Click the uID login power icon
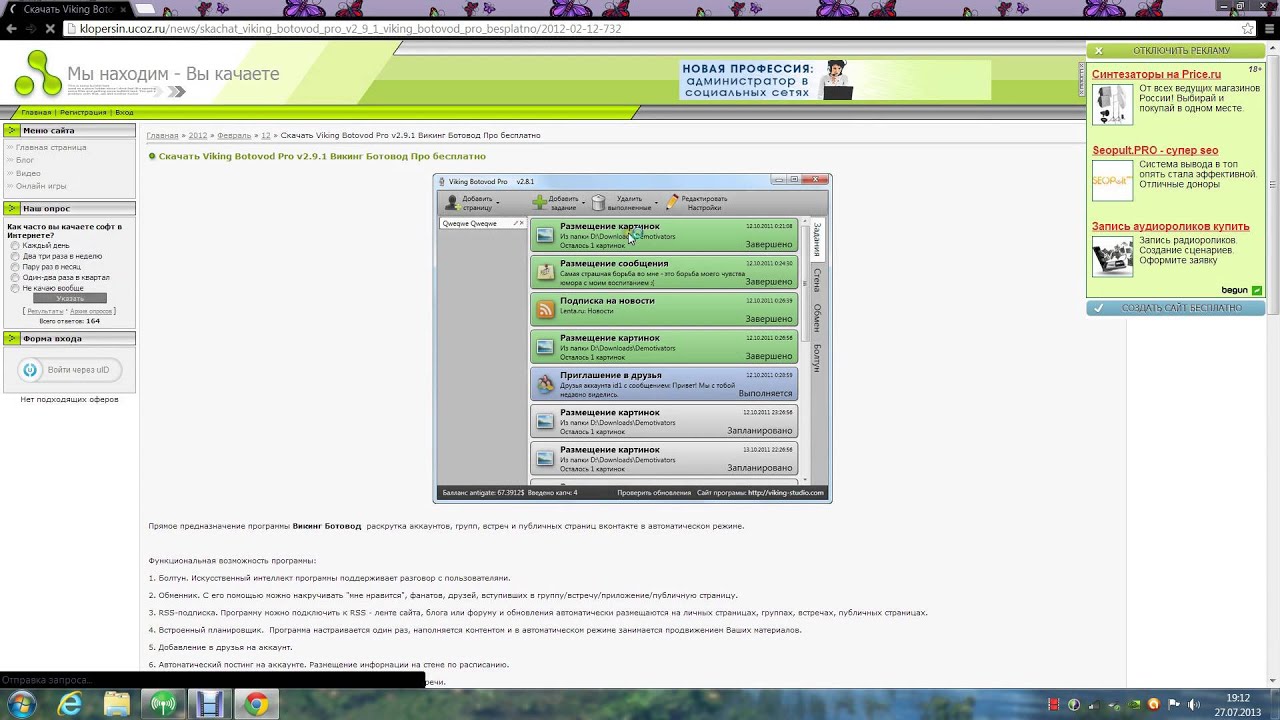Screen dimensions: 1280x720 pos(30,370)
